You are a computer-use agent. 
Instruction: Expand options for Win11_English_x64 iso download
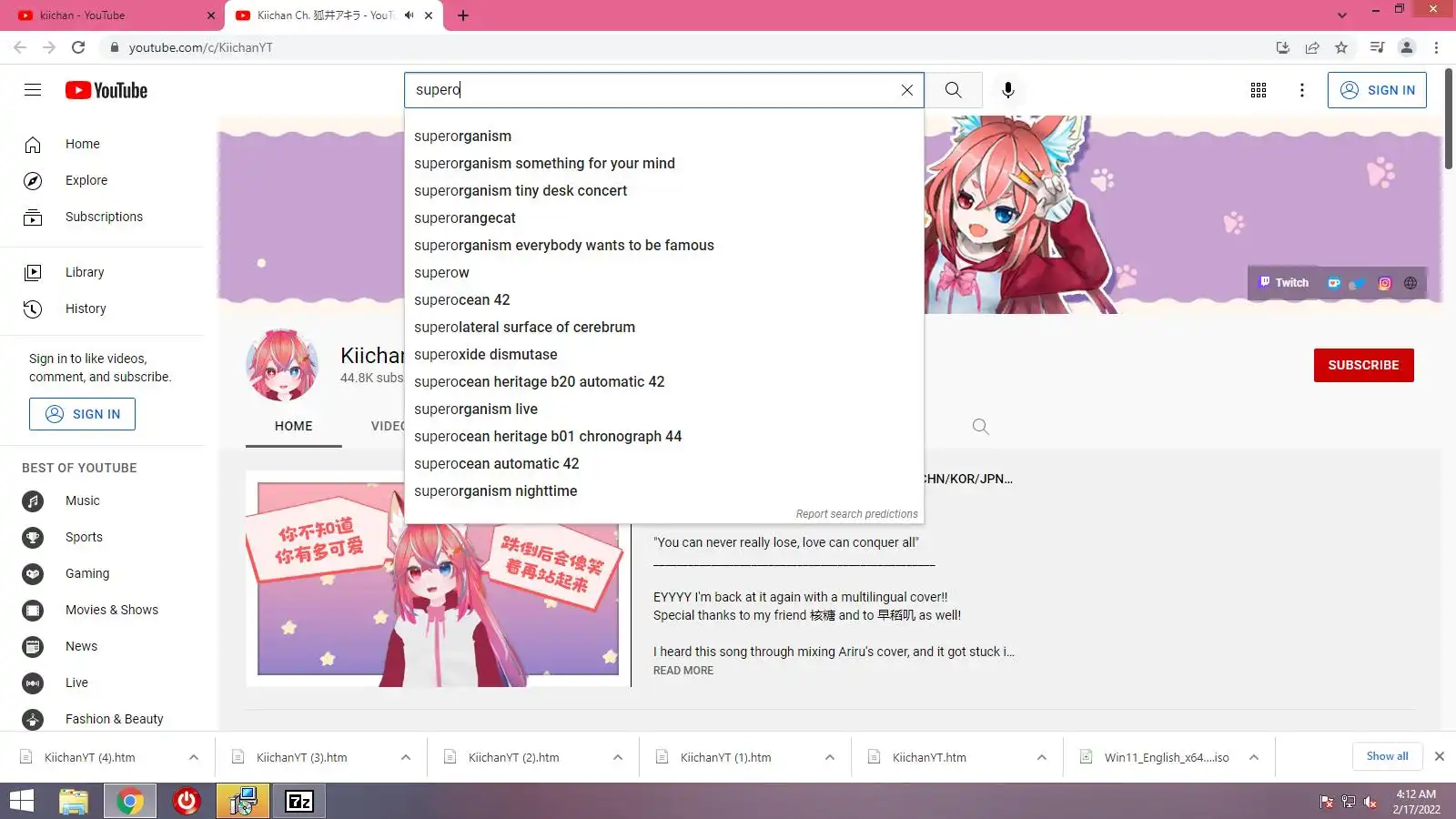pos(1254,757)
